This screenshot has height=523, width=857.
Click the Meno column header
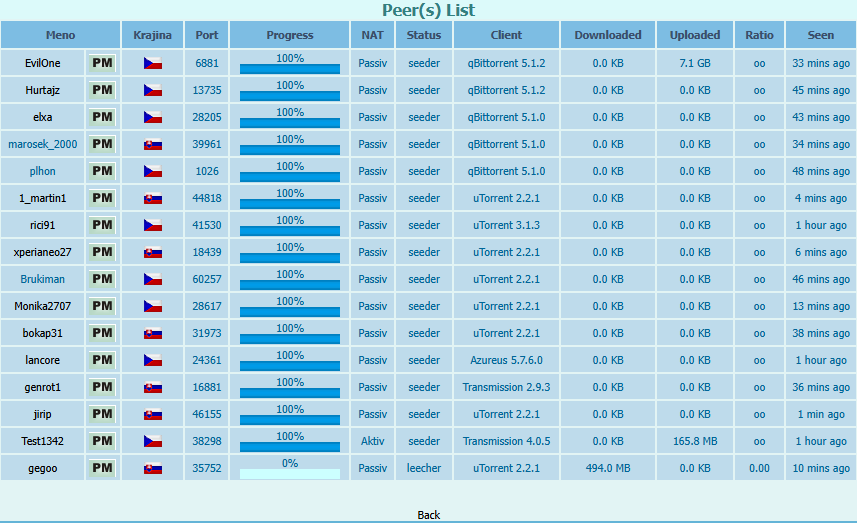pos(60,35)
